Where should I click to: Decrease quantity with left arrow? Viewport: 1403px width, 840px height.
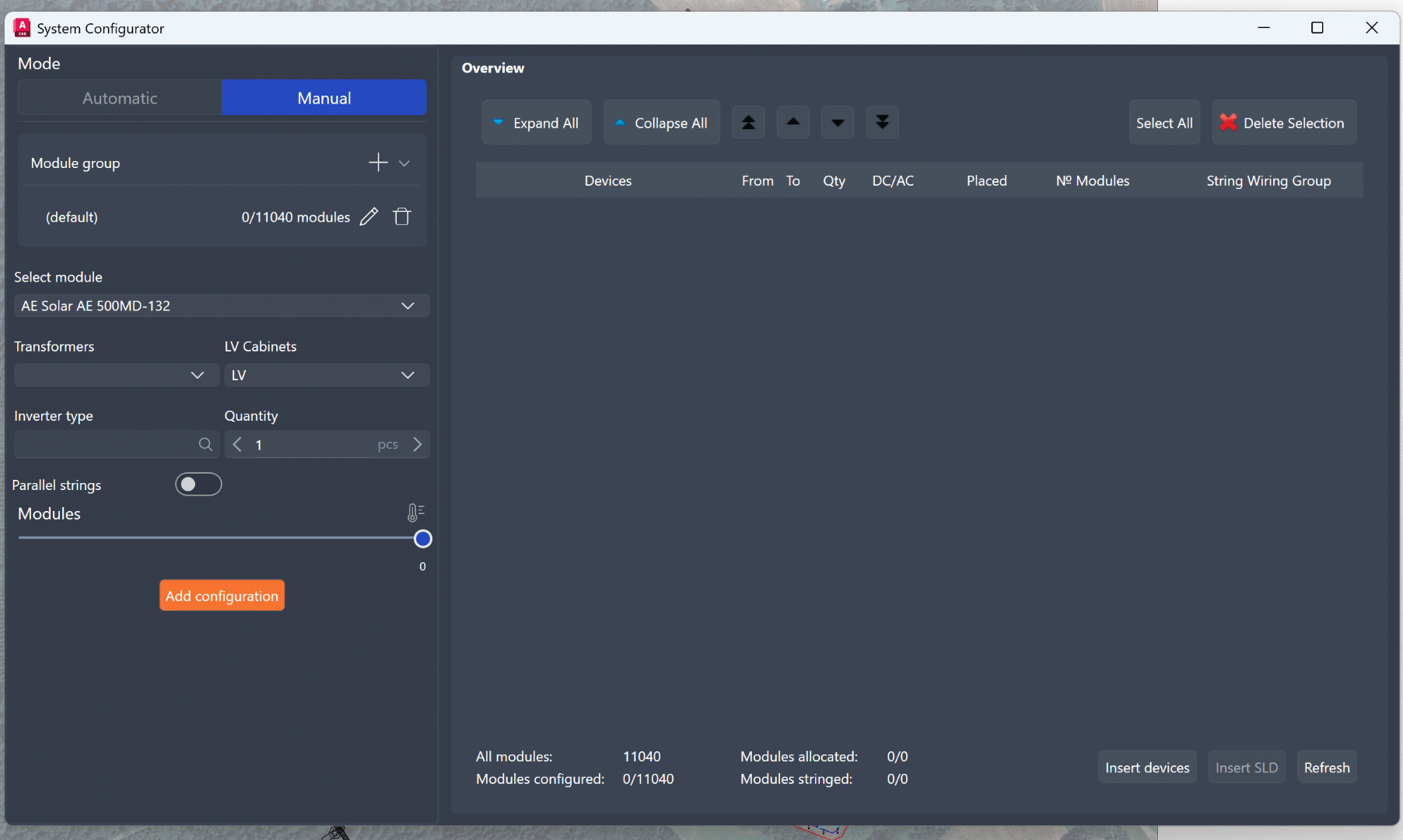click(x=237, y=444)
